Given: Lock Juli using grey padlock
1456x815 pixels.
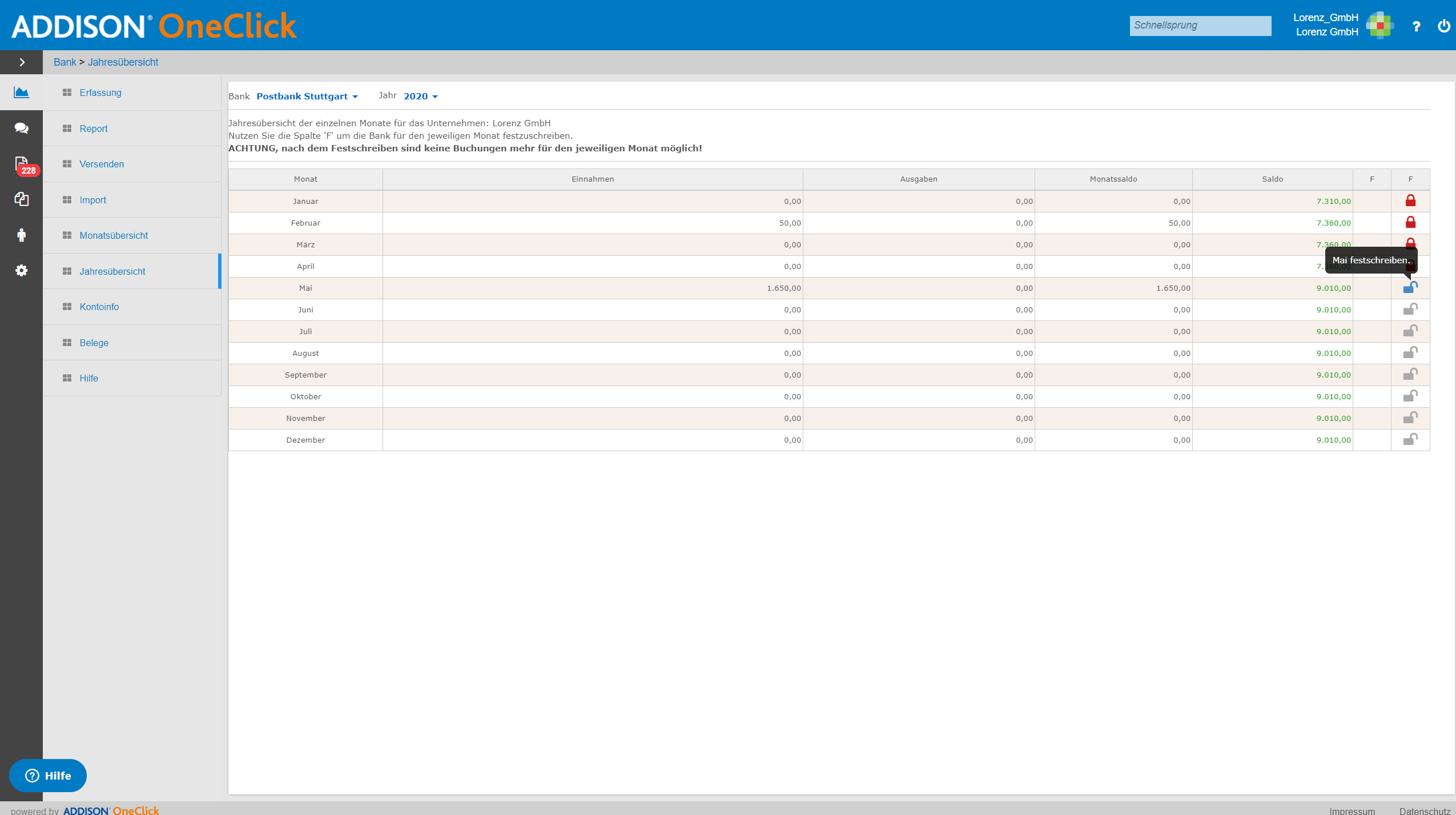Looking at the screenshot, I should 1410,331.
